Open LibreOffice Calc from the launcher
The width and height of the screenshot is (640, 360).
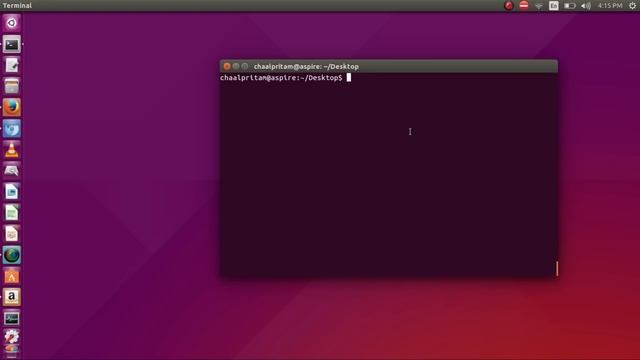click(x=11, y=213)
